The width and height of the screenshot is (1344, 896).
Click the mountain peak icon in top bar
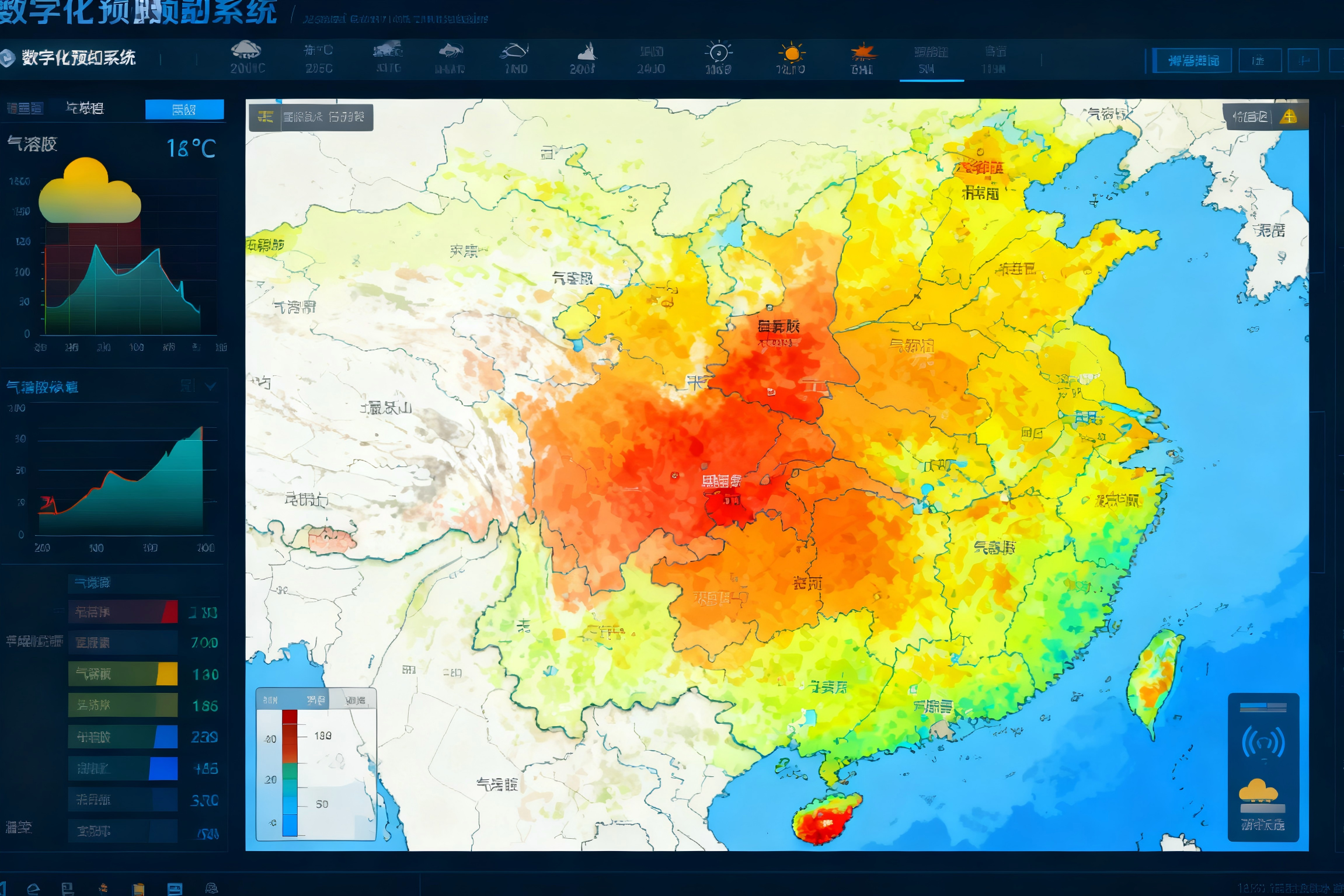click(586, 52)
